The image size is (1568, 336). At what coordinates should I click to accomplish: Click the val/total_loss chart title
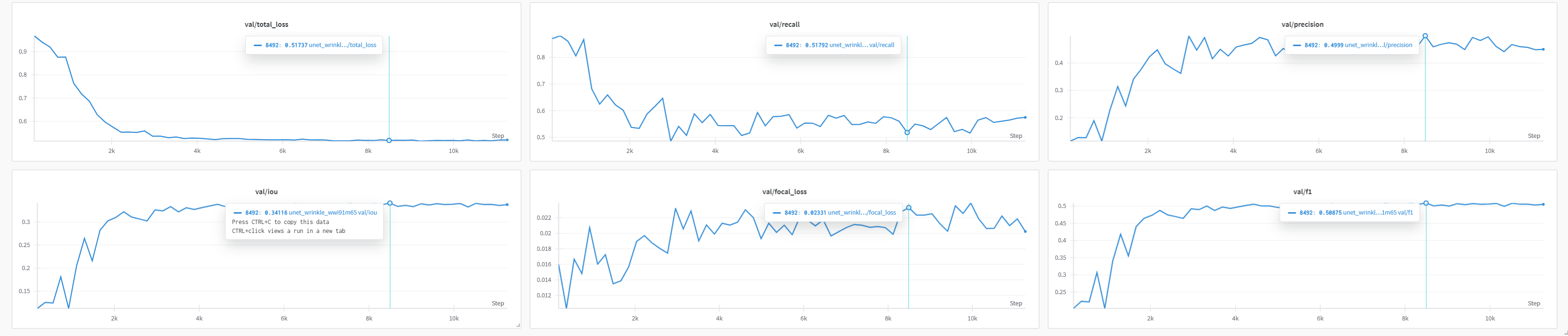266,24
